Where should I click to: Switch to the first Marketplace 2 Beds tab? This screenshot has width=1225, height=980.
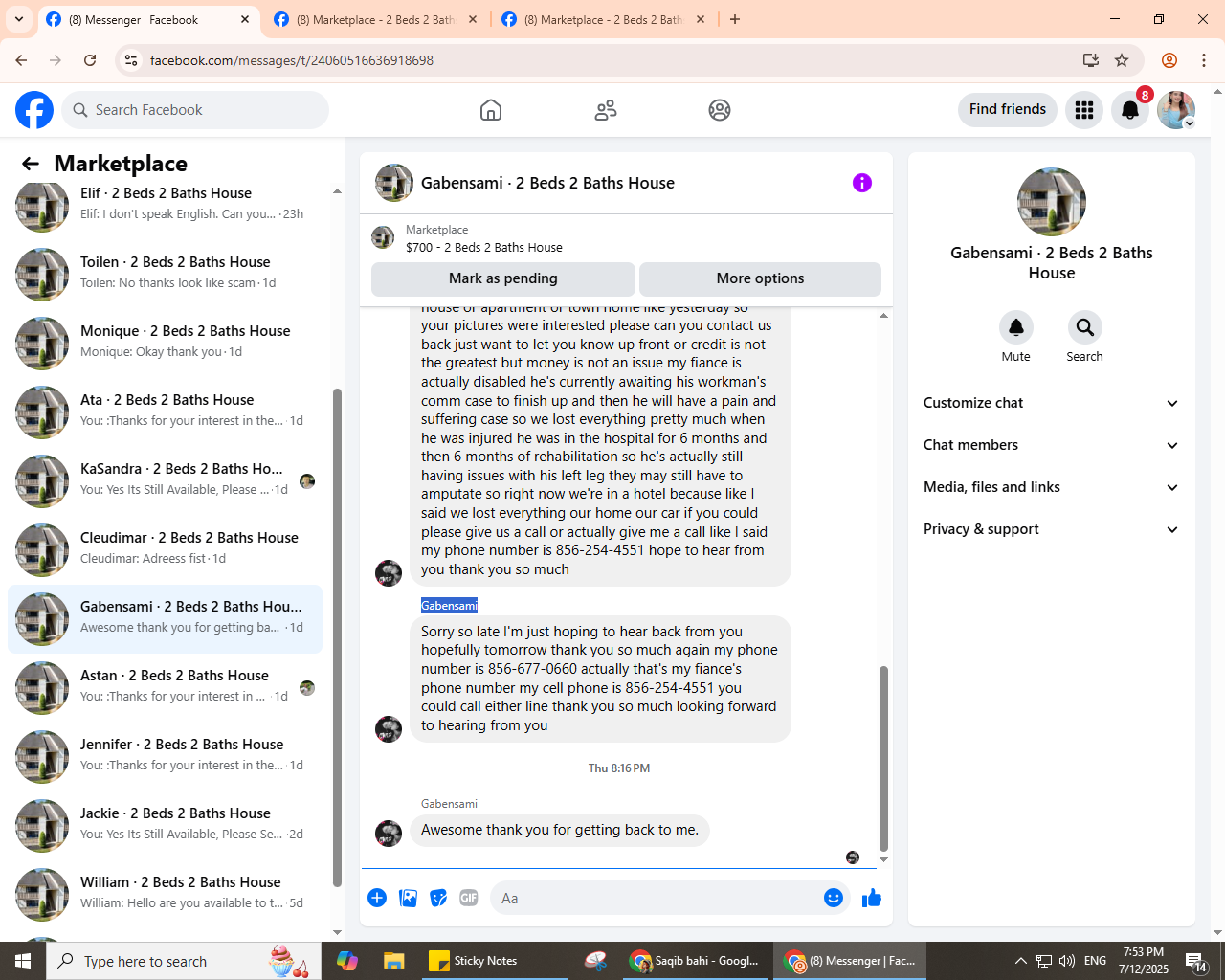(x=375, y=19)
